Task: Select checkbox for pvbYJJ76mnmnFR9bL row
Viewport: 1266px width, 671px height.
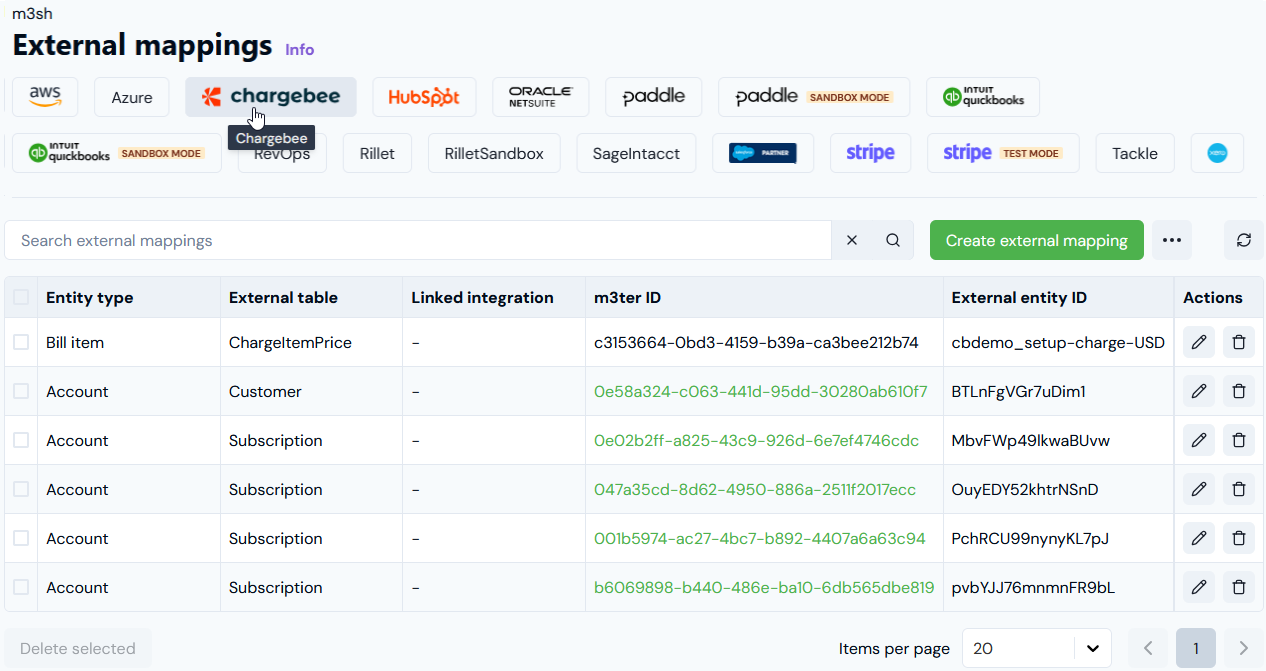Action: [21, 587]
